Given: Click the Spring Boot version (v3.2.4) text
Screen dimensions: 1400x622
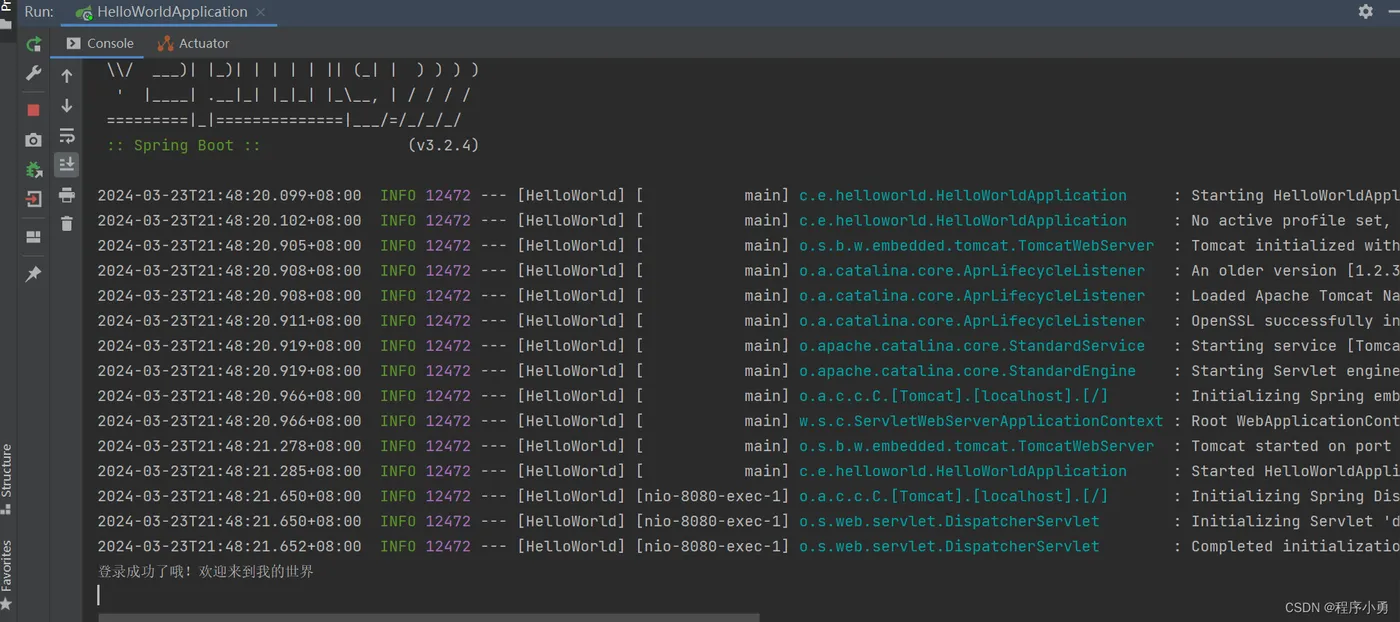Looking at the screenshot, I should [443, 145].
